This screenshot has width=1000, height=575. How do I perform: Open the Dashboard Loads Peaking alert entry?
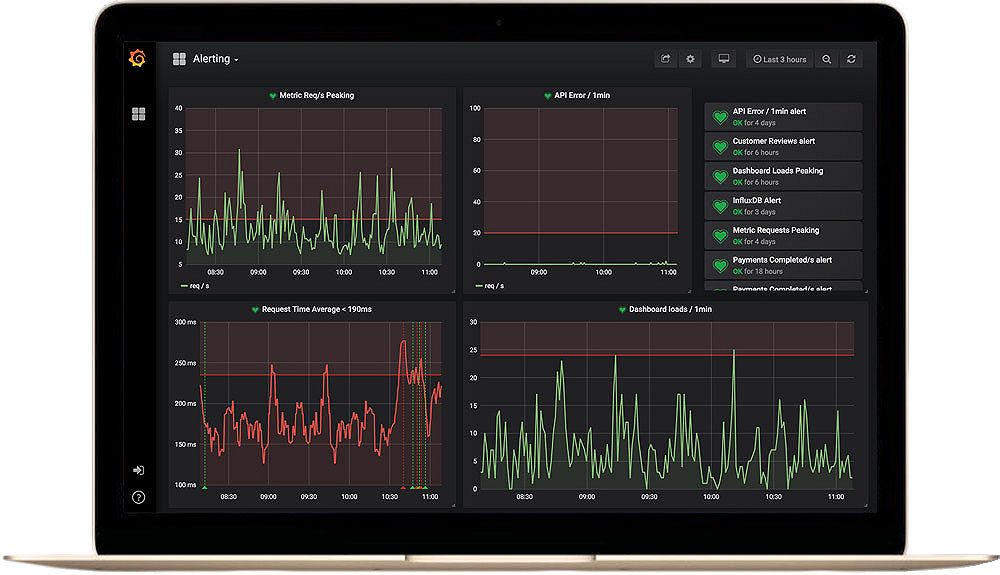coord(783,176)
